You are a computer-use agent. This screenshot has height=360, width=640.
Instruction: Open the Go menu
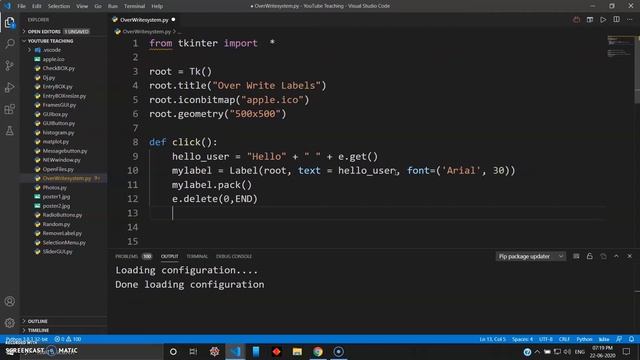click(98, 6)
